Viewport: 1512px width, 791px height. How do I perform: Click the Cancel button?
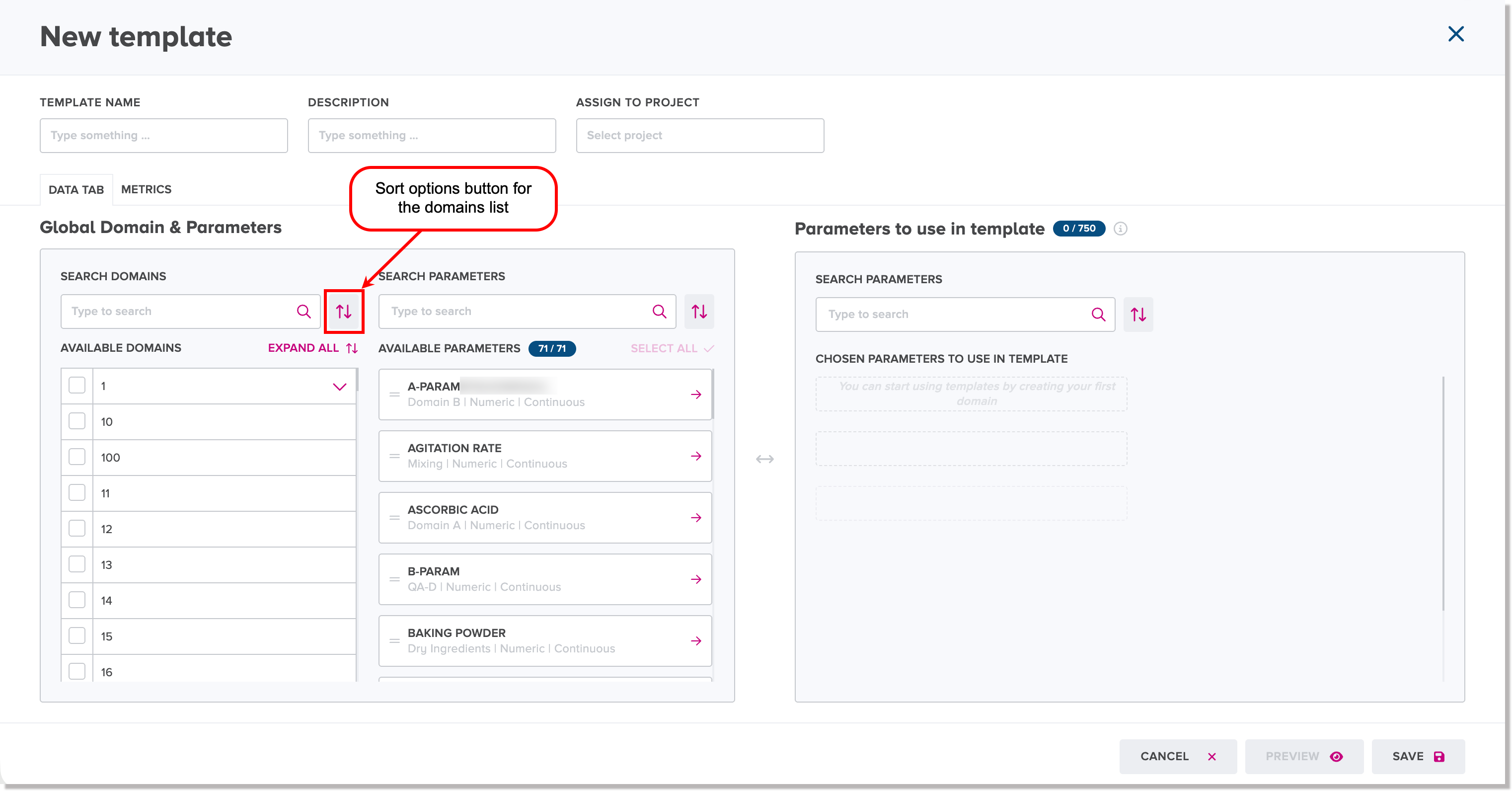(1177, 756)
